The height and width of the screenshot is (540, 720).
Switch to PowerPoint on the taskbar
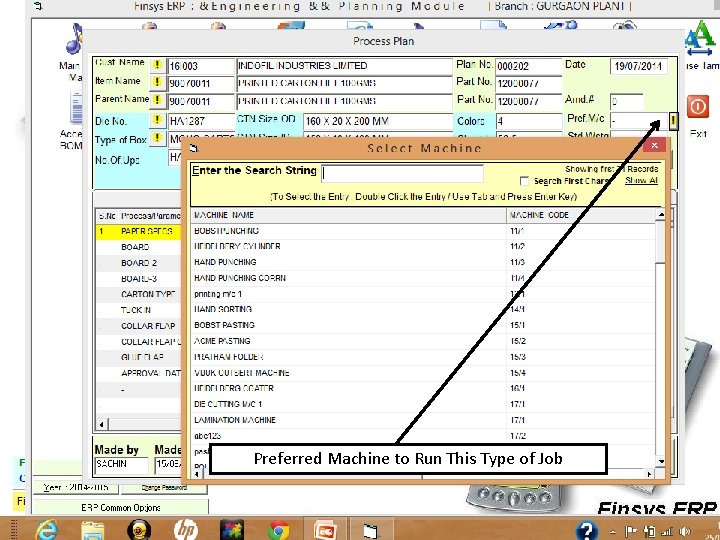[x=325, y=530]
